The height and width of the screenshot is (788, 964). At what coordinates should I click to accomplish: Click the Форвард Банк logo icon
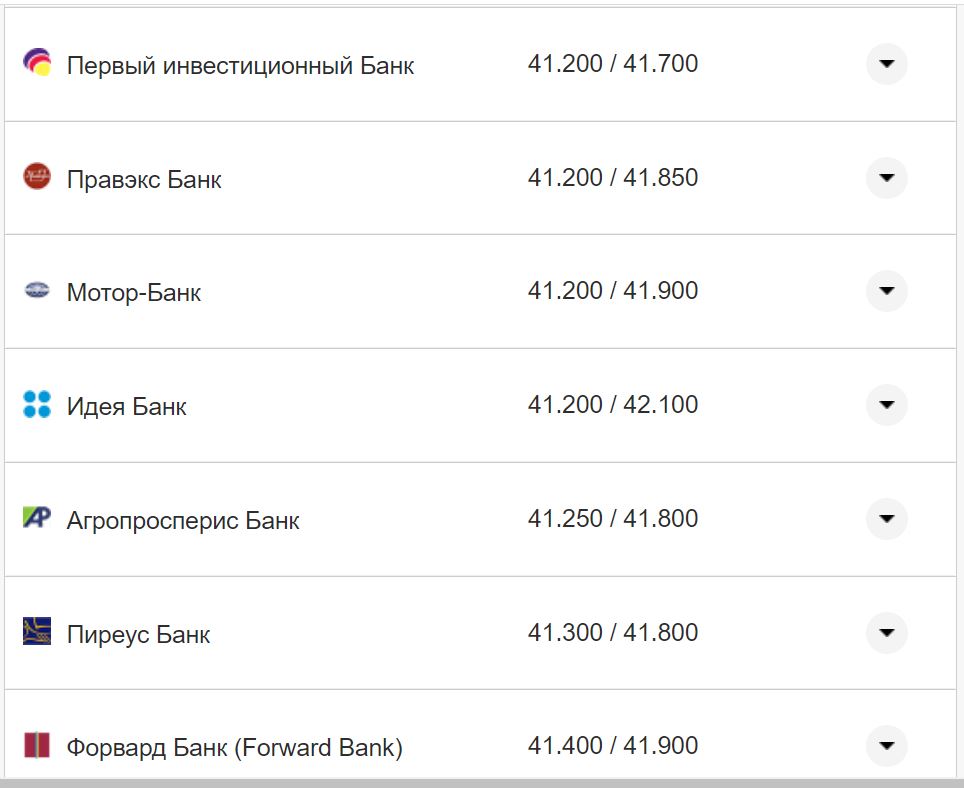pos(37,745)
